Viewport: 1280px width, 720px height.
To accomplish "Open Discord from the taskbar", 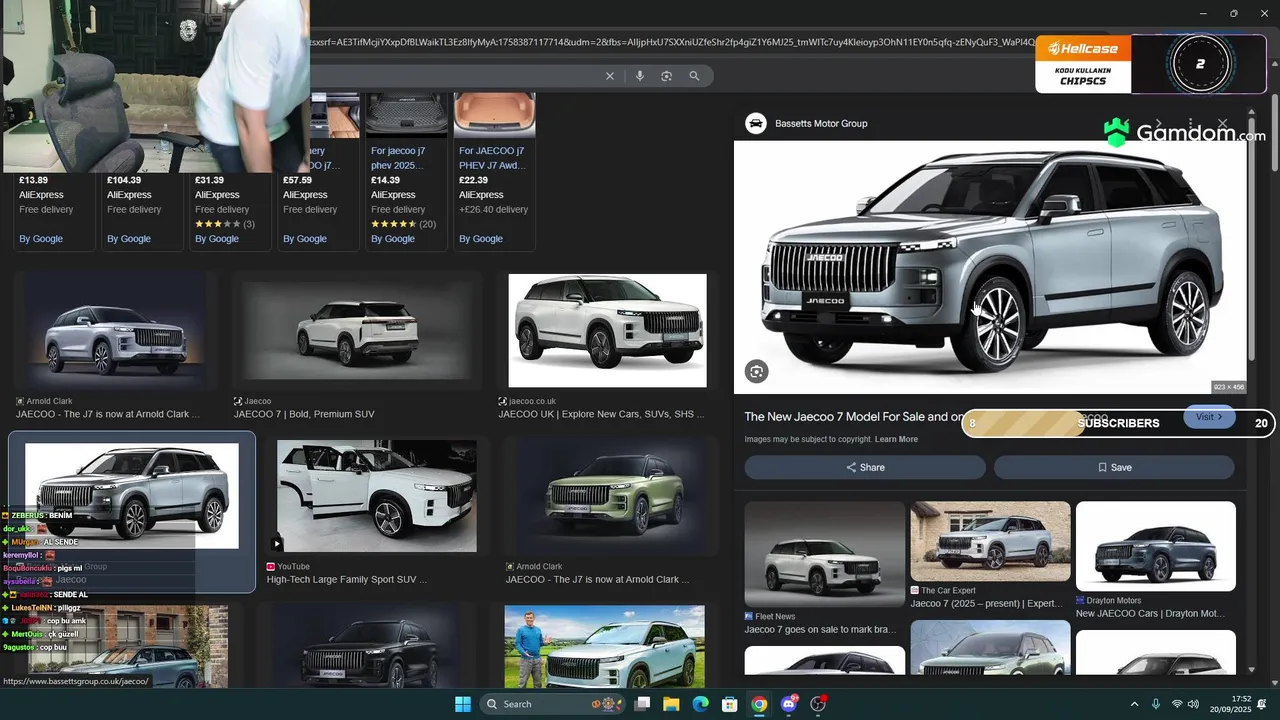I will (789, 704).
